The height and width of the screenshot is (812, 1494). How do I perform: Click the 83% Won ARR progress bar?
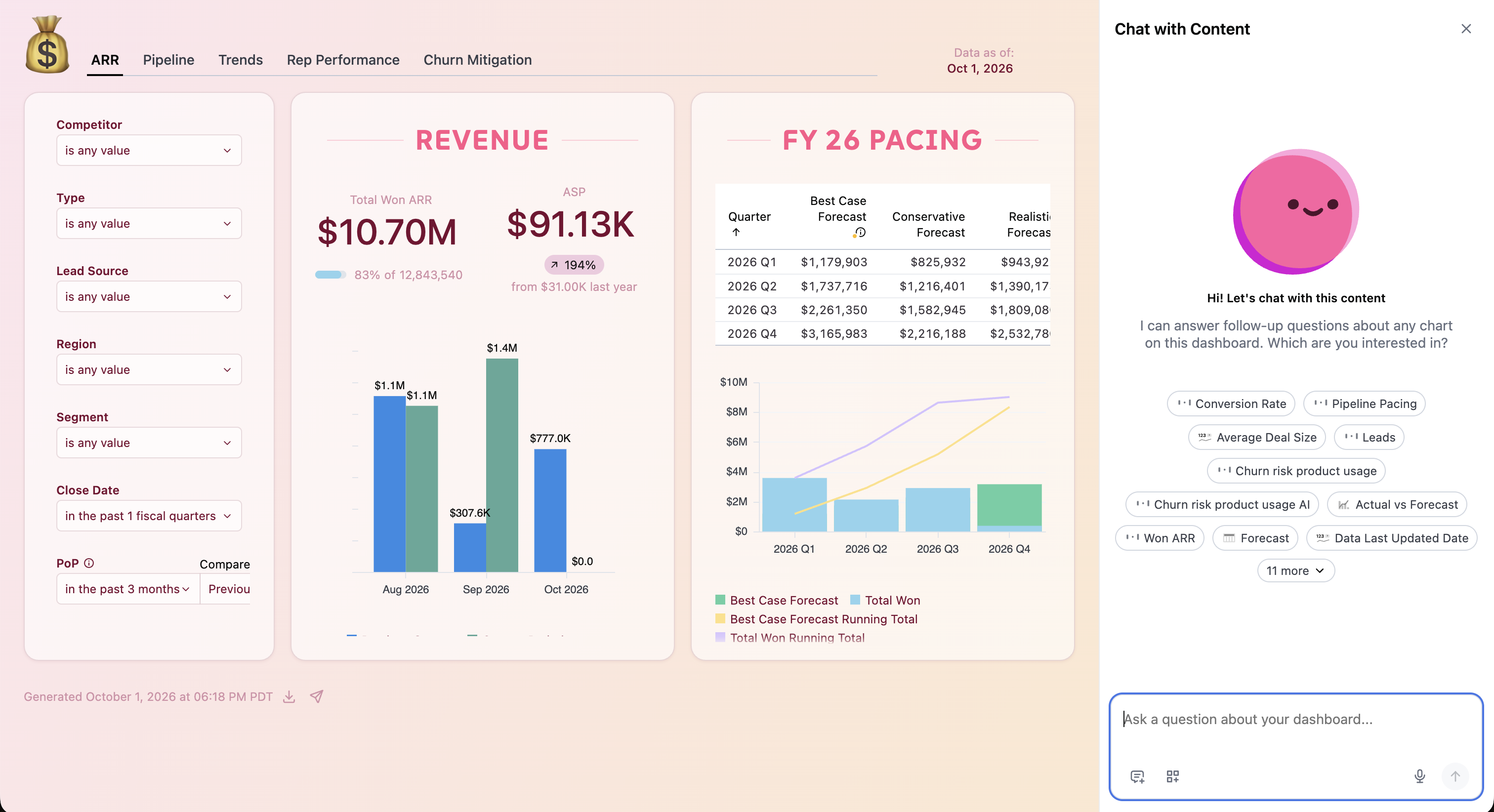tap(330, 274)
